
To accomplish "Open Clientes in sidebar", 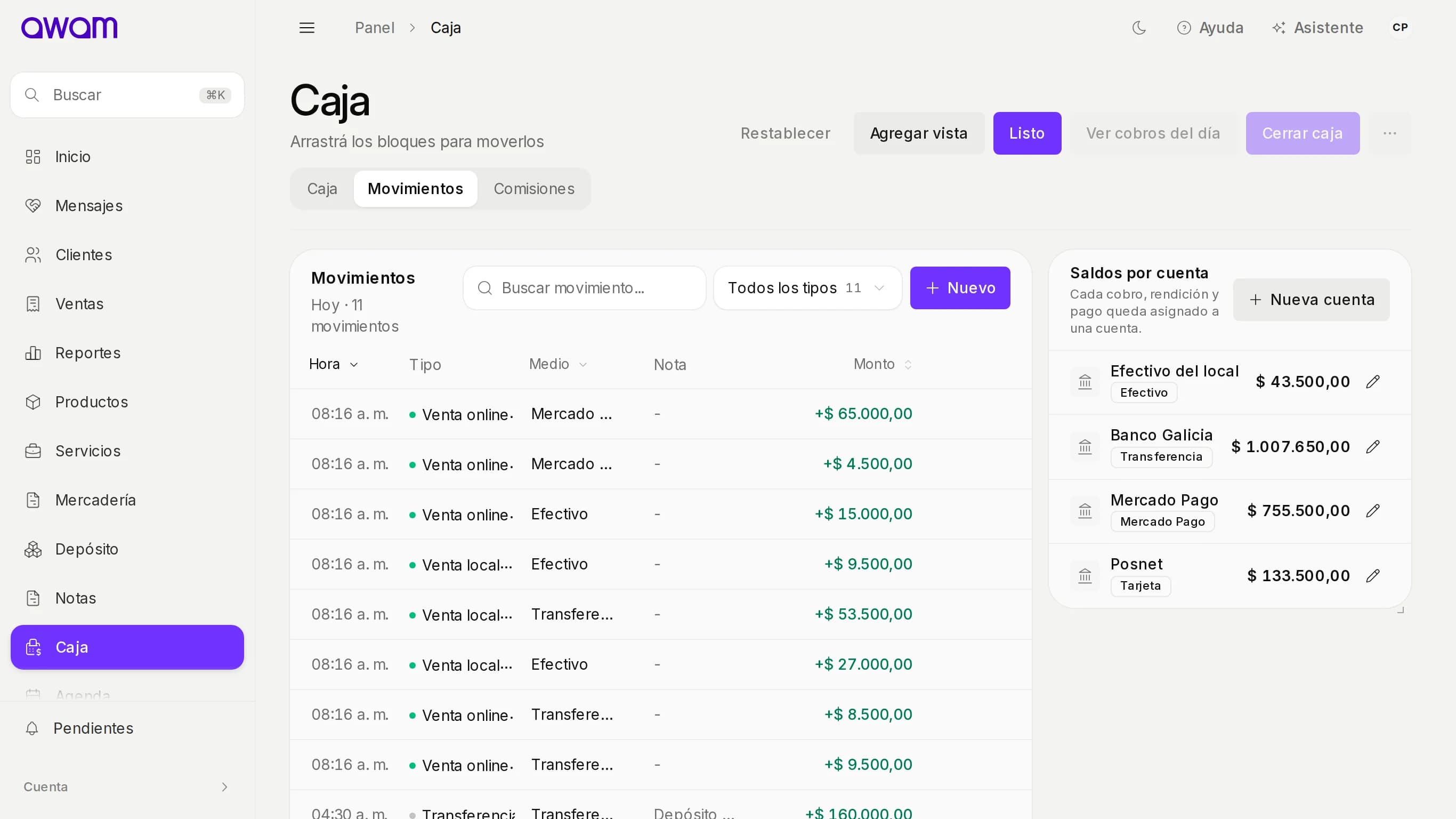I will 127,255.
